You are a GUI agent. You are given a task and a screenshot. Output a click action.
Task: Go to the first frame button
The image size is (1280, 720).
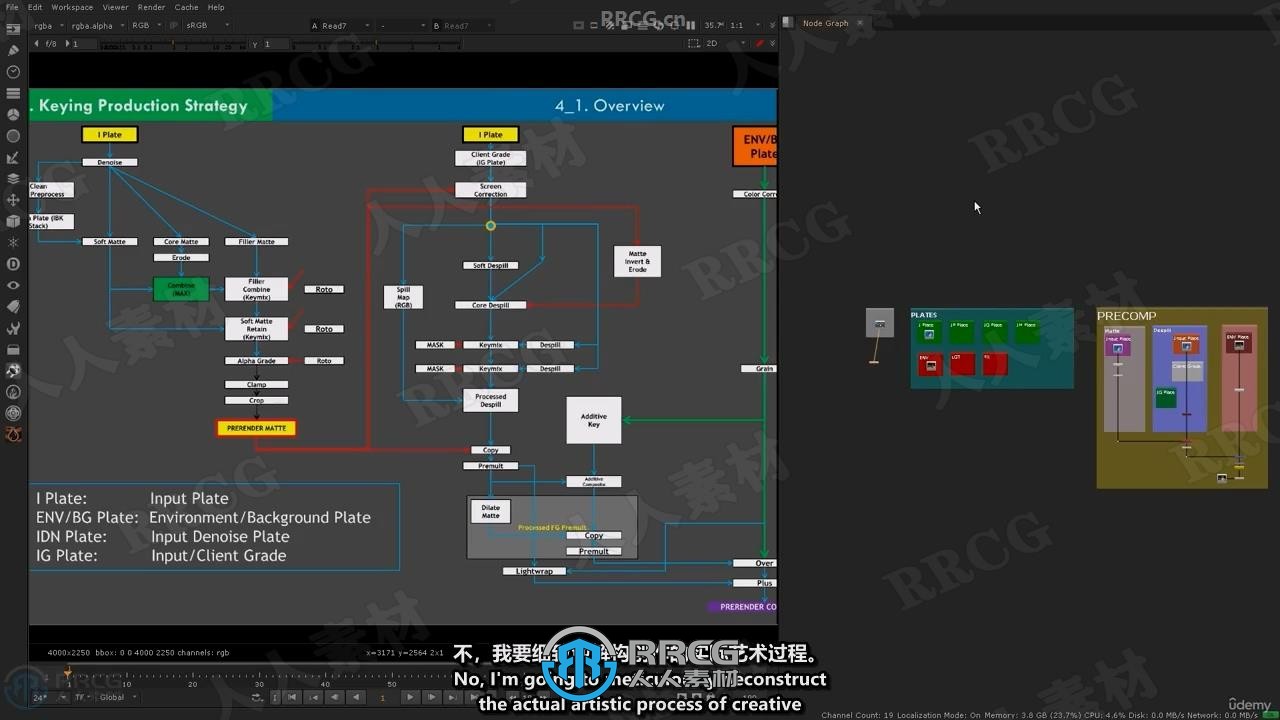point(292,697)
